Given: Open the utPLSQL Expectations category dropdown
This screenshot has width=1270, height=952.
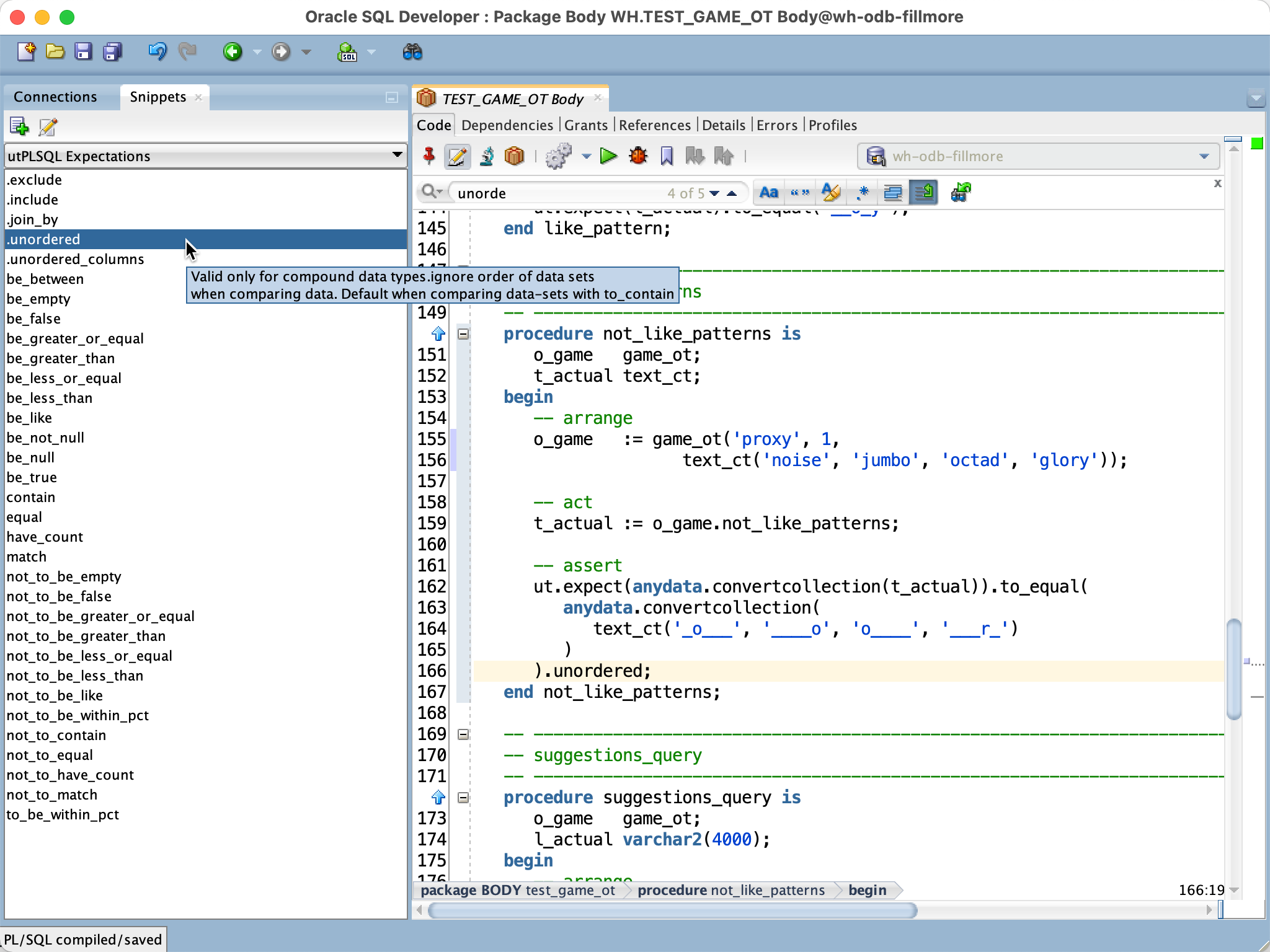Looking at the screenshot, I should point(397,156).
